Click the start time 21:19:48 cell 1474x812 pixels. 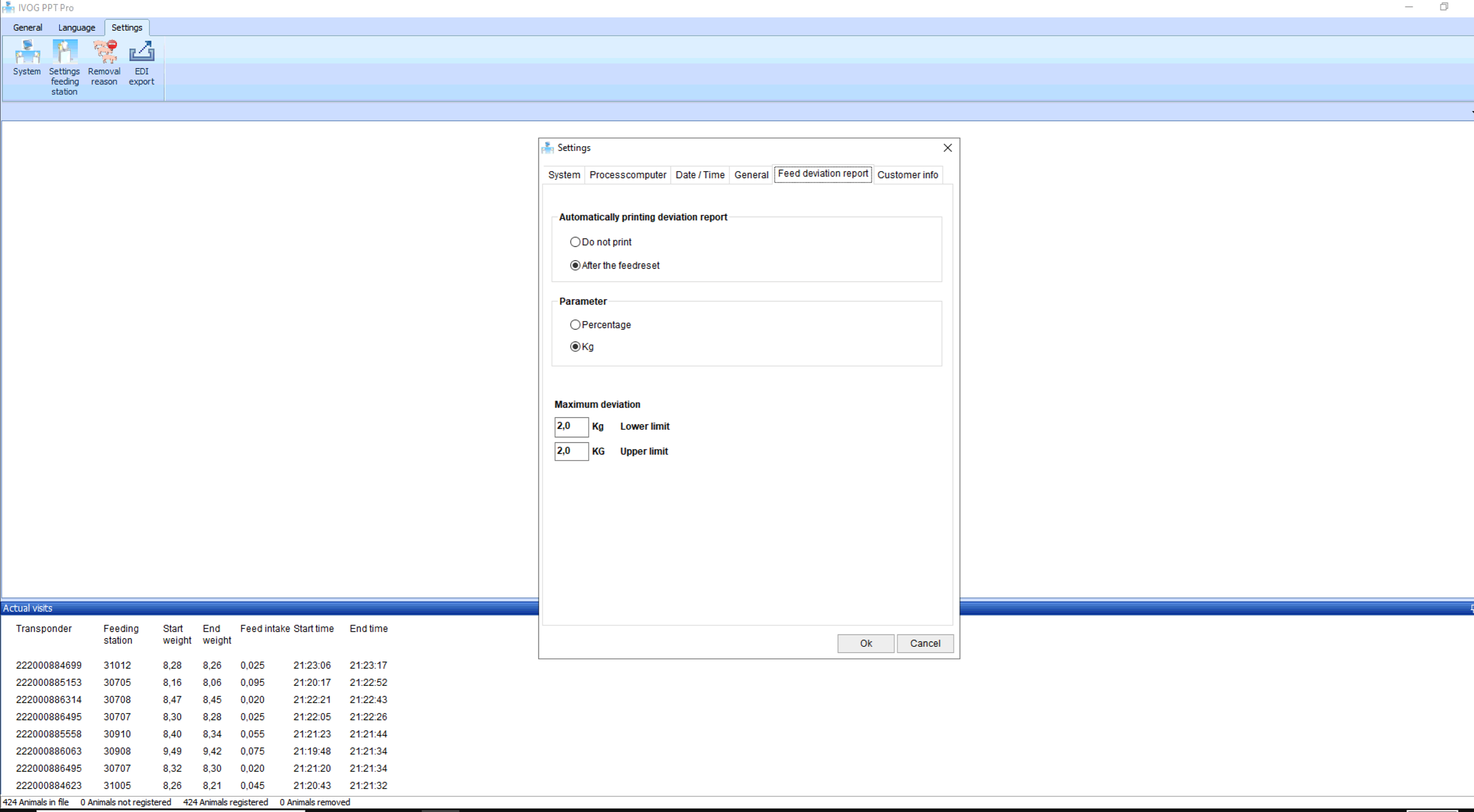coord(312,751)
